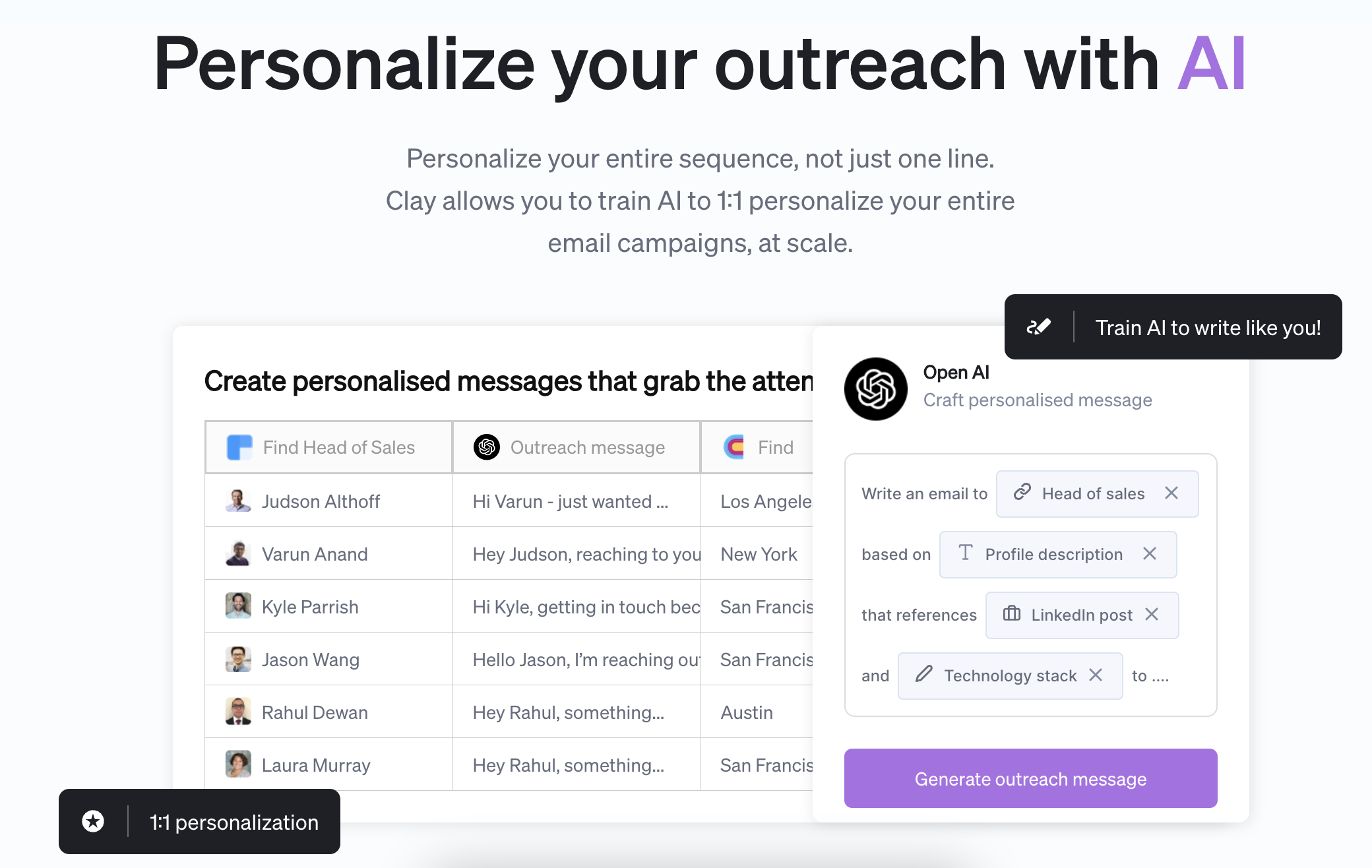Click the briefcase icon beside LinkedIn post
Screen dimensions: 1372x868
[x=1011, y=614]
